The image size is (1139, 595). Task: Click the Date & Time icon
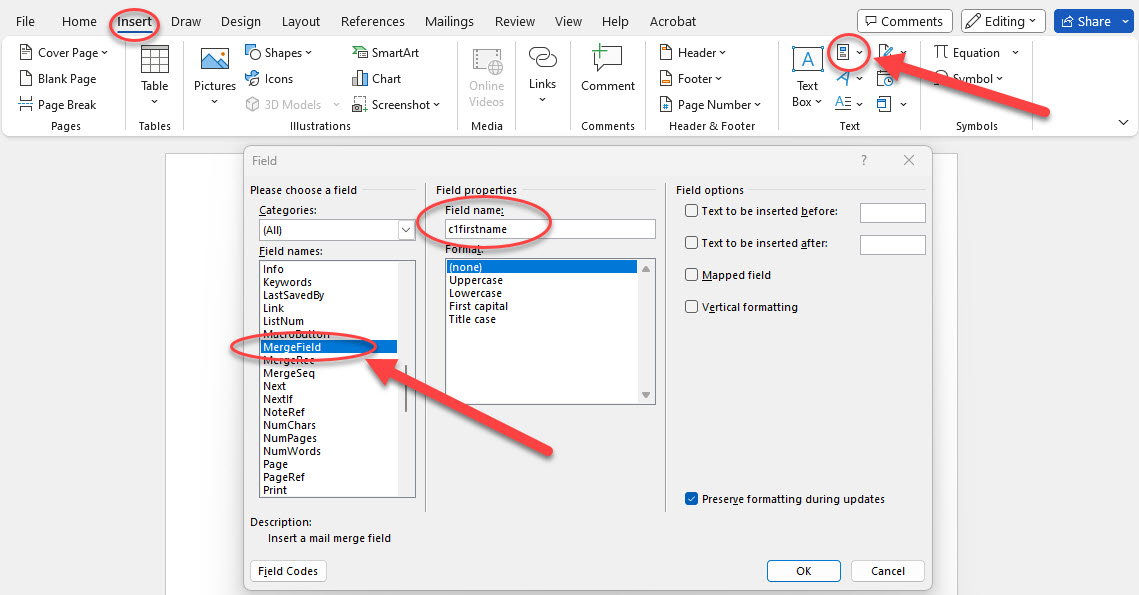(x=885, y=78)
